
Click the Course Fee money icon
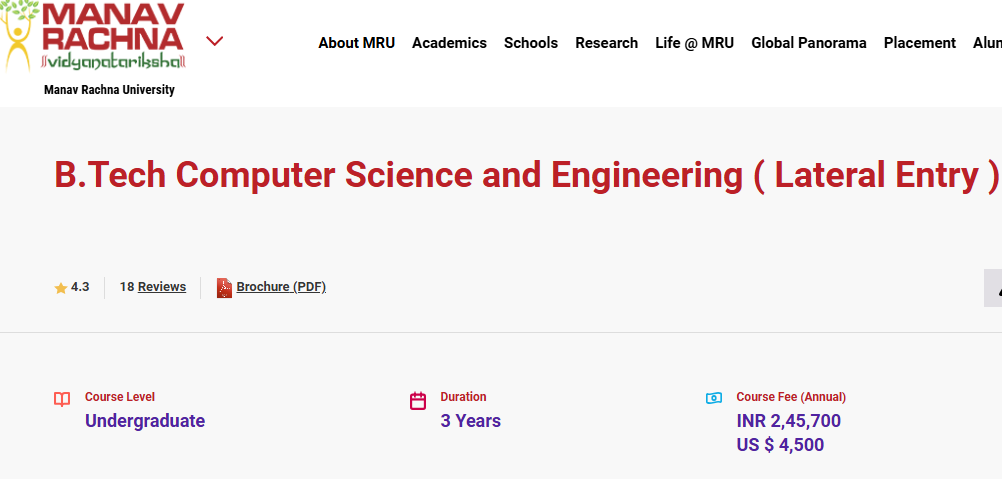(x=714, y=398)
